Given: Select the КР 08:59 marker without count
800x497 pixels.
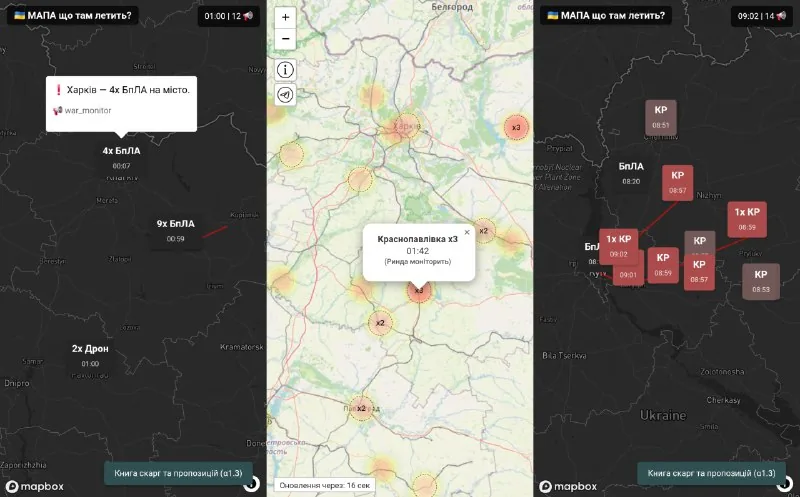Looking at the screenshot, I should point(663,265).
